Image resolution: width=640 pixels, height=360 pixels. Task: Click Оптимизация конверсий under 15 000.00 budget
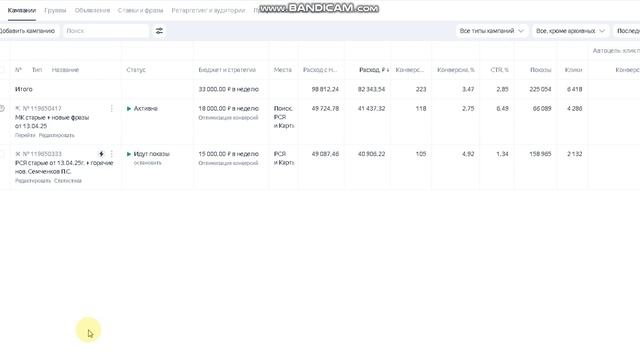click(228, 163)
